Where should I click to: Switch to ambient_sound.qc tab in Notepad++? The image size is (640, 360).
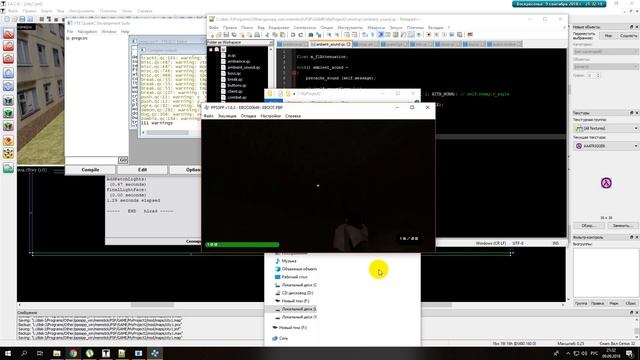click(331, 44)
